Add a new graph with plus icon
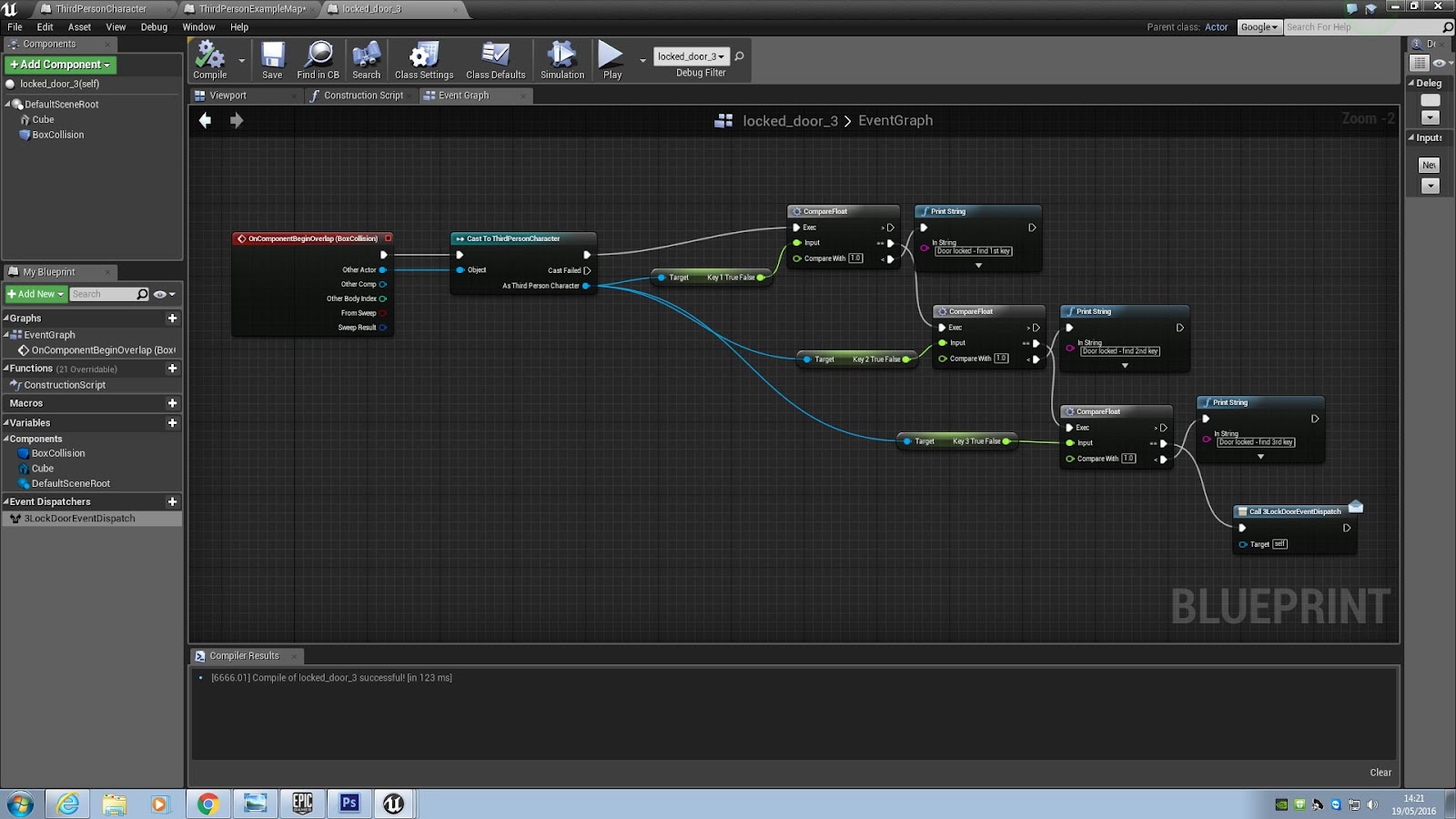The width and height of the screenshot is (1456, 819). pos(172,318)
